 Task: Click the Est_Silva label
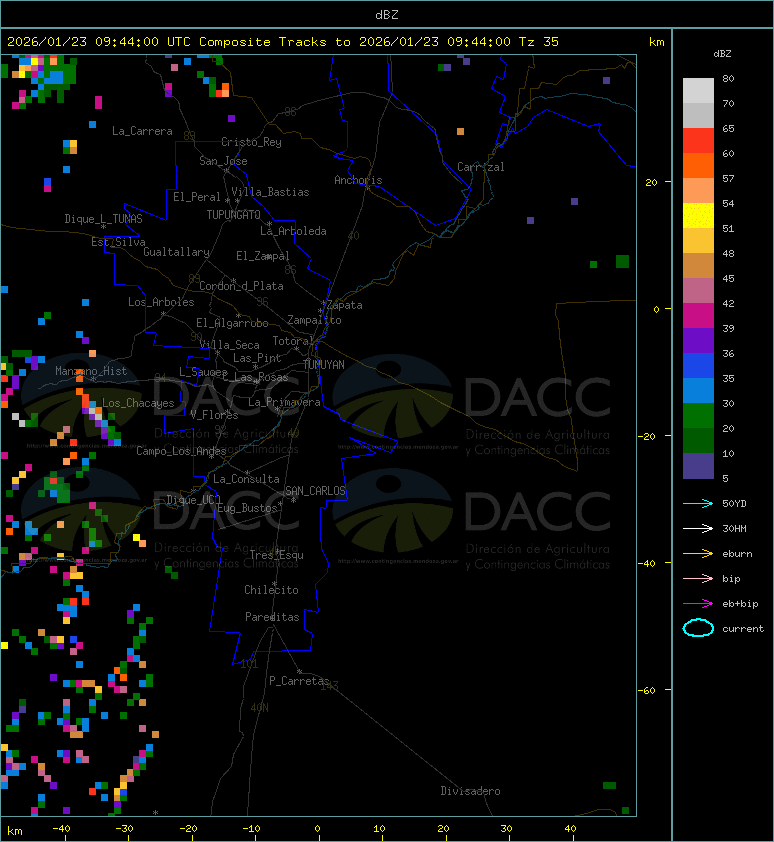pyautogui.click(x=118, y=242)
